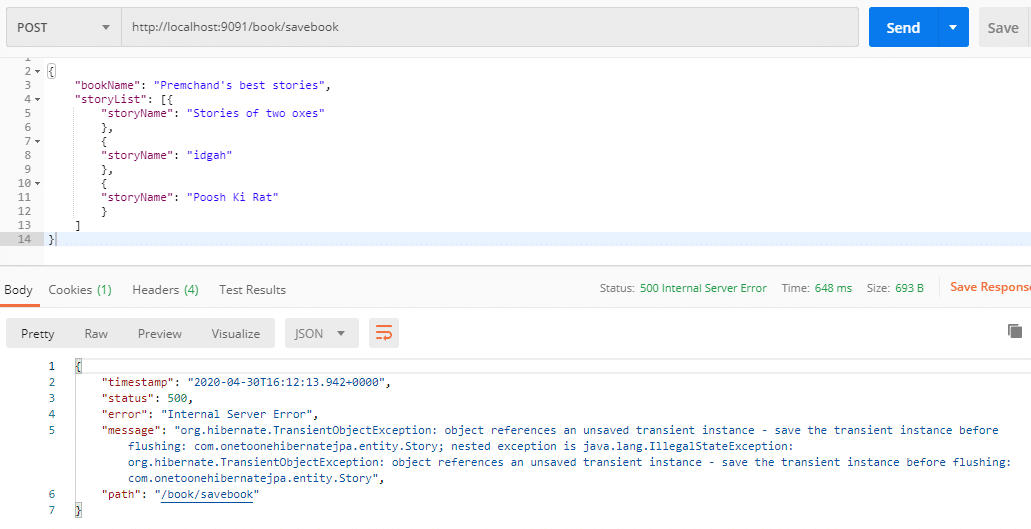Viewport: 1031px width, 529px height.
Task: Collapse the object fold arrow at line 7
Action: point(38,142)
